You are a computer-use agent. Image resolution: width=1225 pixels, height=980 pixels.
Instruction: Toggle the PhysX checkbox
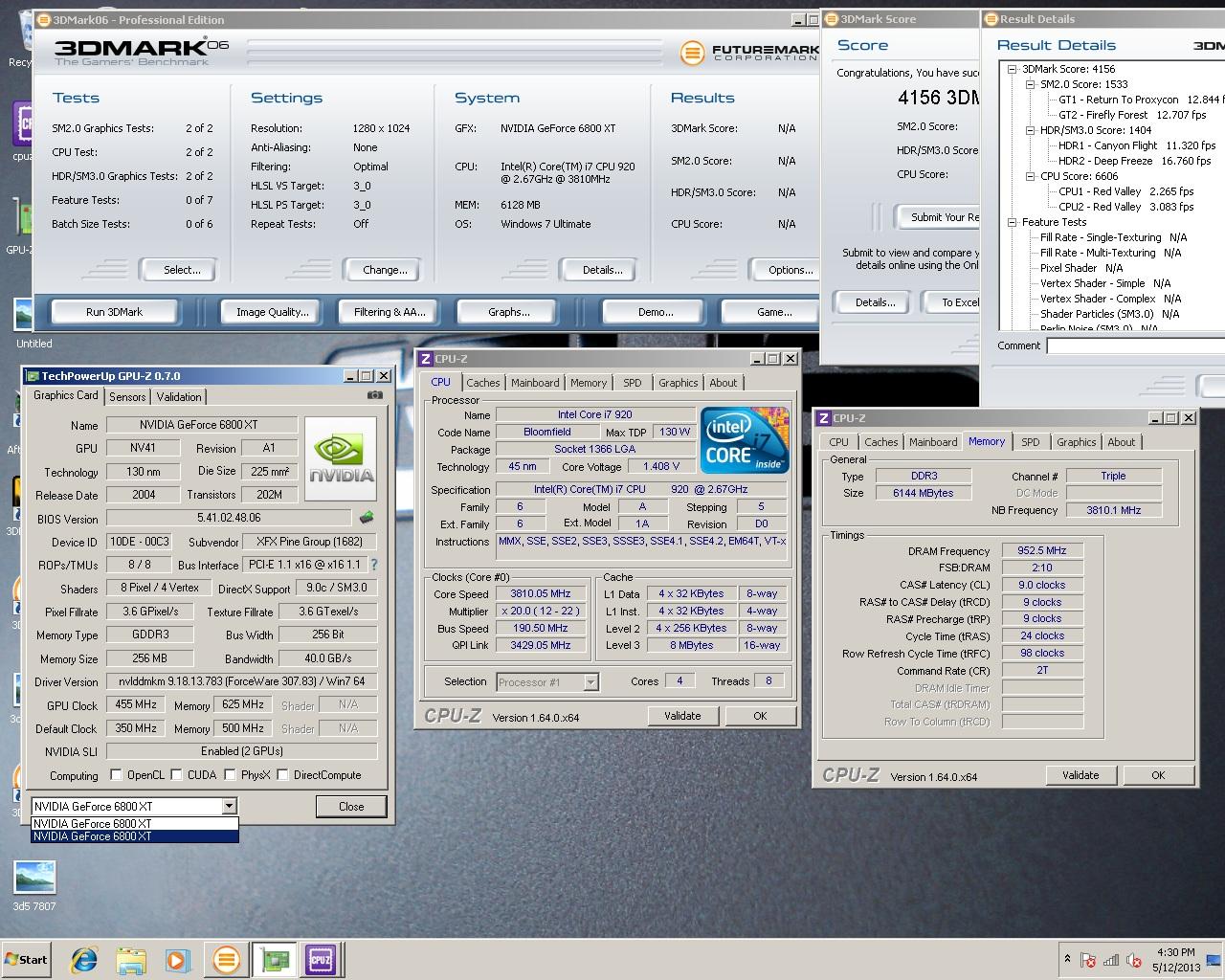click(x=230, y=775)
